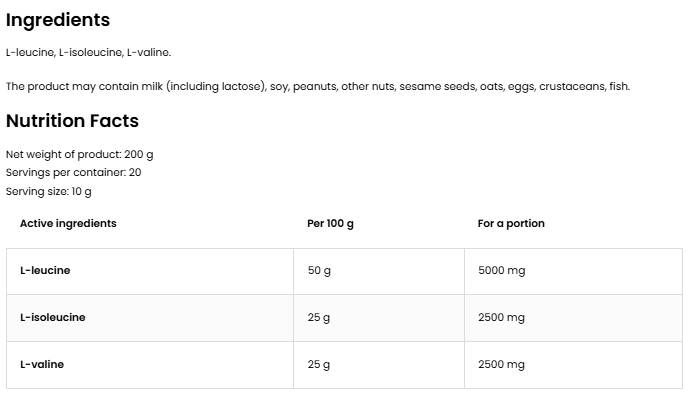Select the L-isoleucine table row label
The height and width of the screenshot is (400, 692).
pyautogui.click(x=52, y=318)
